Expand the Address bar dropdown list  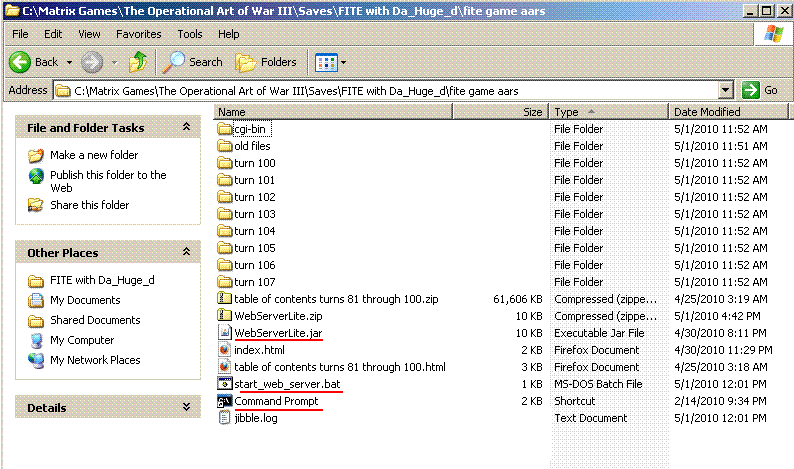pos(726,91)
